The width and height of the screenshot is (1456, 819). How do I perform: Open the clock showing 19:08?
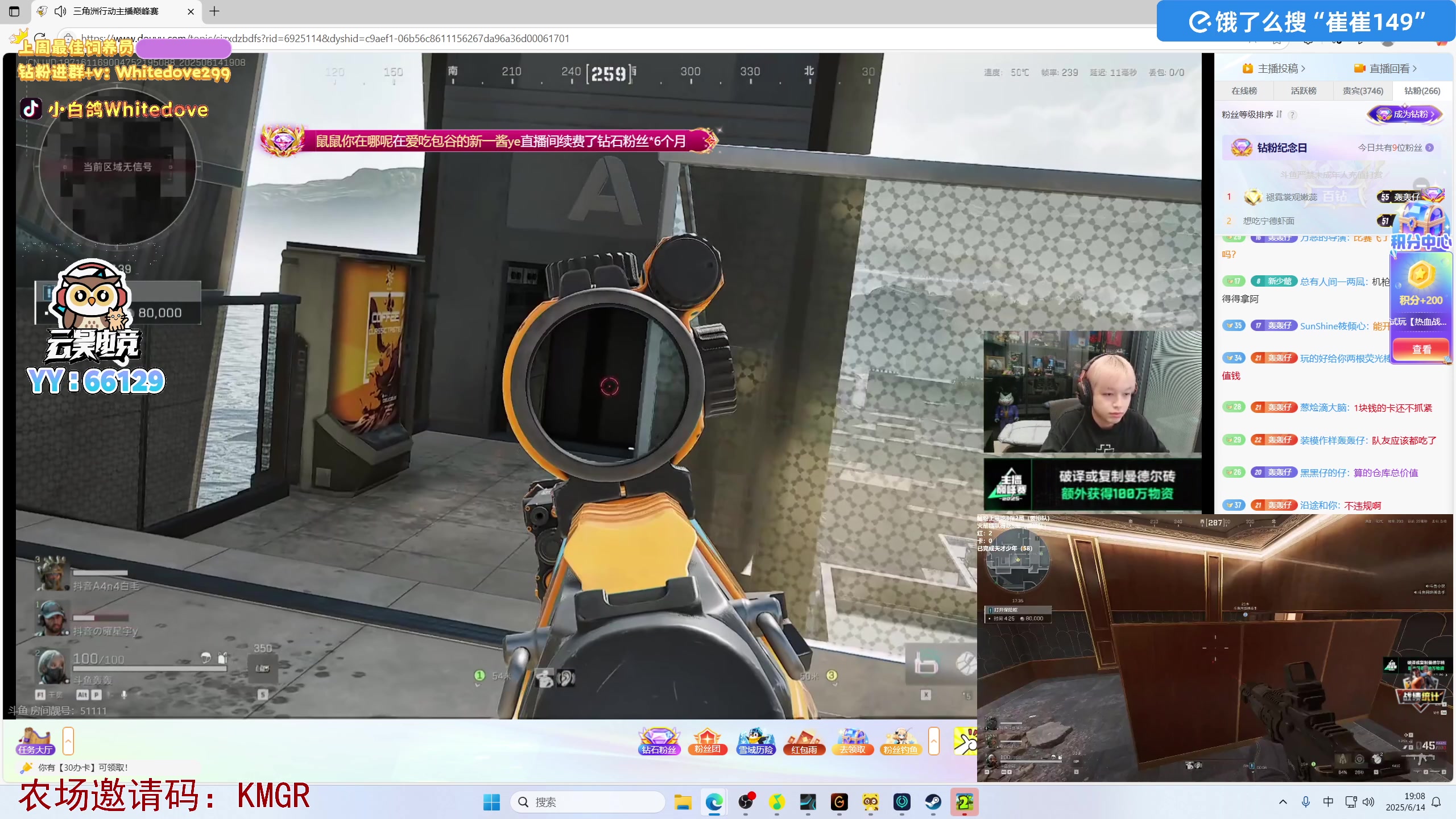(1405, 802)
